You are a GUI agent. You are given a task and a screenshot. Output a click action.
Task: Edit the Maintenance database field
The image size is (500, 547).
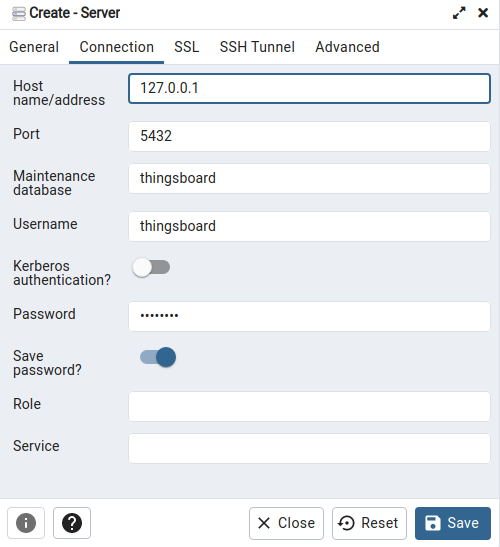[x=309, y=179]
